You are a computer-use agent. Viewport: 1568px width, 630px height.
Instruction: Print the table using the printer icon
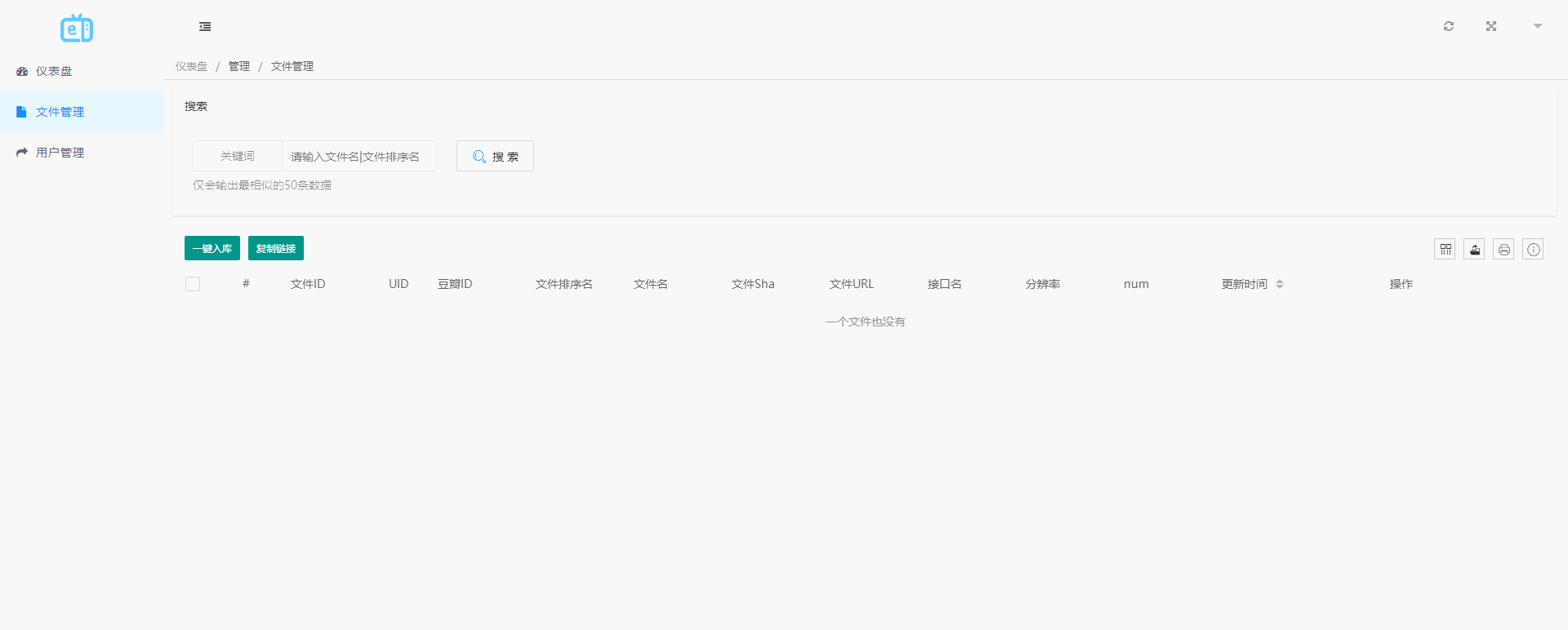click(x=1503, y=250)
